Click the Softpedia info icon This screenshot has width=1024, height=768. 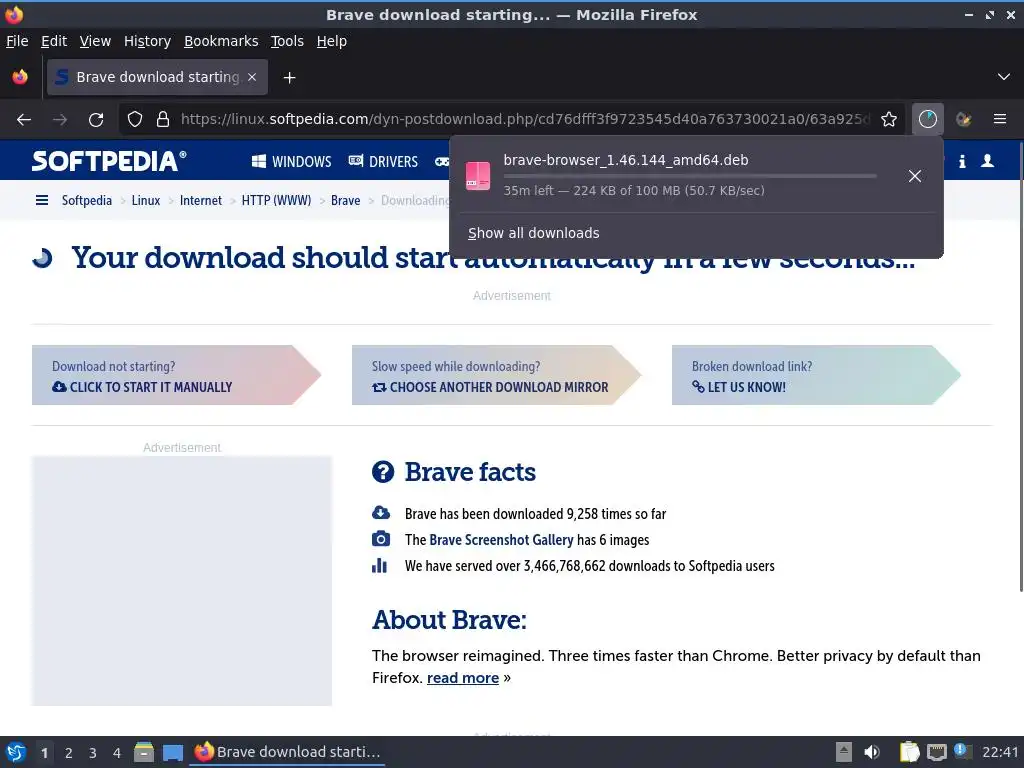(x=962, y=161)
